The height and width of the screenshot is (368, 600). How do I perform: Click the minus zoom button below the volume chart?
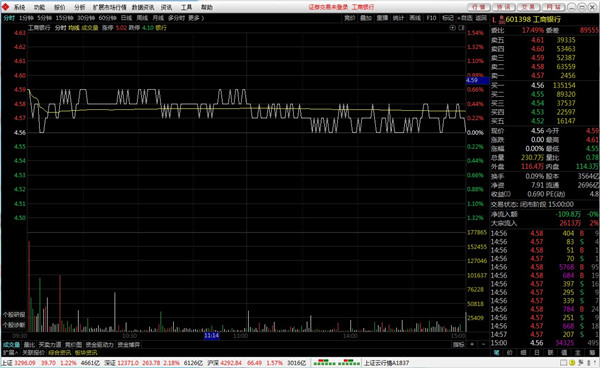click(x=483, y=344)
